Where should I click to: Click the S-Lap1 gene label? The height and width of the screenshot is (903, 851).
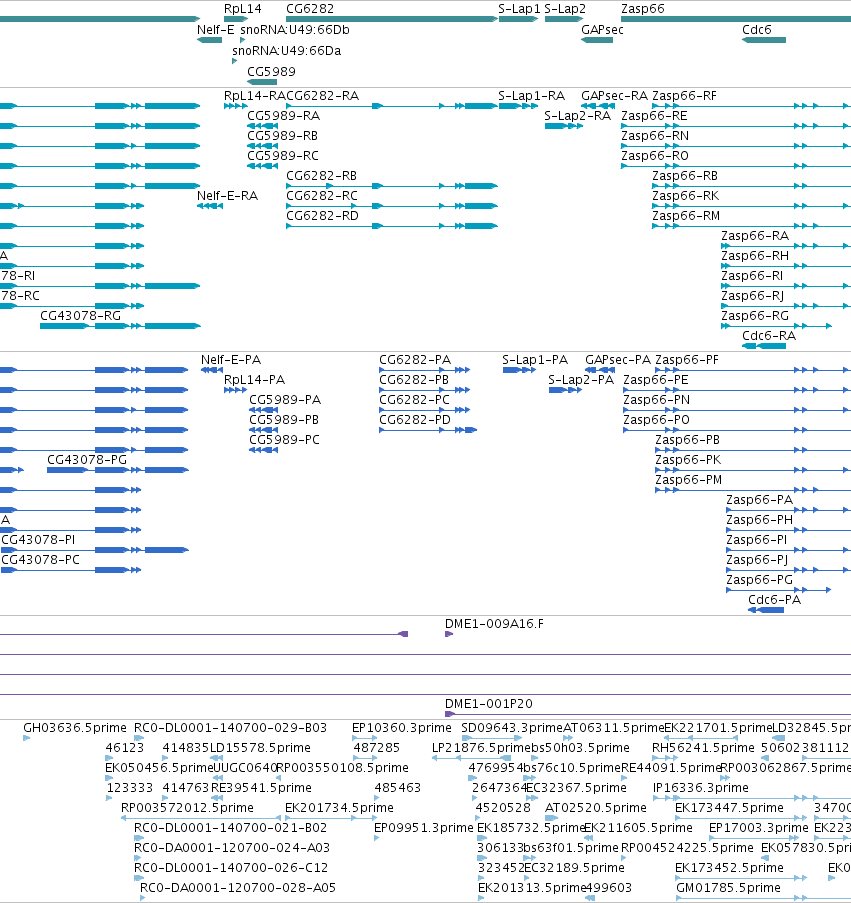pos(519,9)
